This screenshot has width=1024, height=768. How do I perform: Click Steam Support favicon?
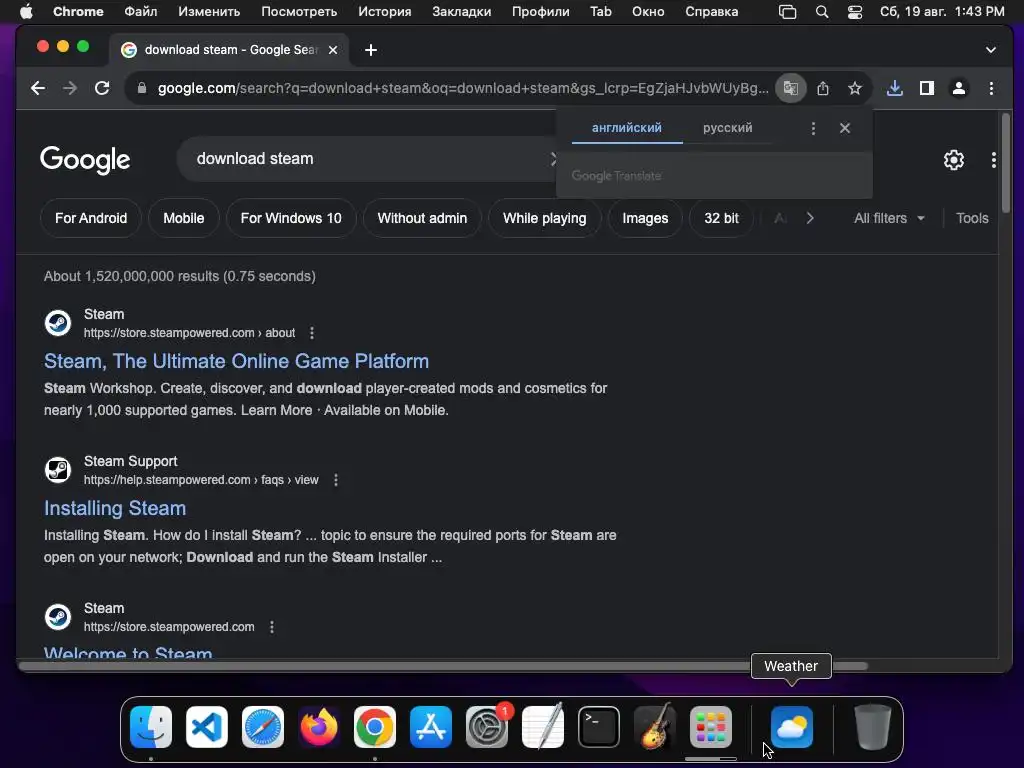[x=57, y=470]
